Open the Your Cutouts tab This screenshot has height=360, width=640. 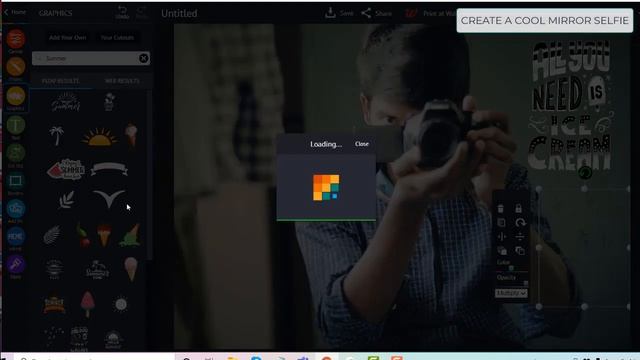pyautogui.click(x=117, y=38)
